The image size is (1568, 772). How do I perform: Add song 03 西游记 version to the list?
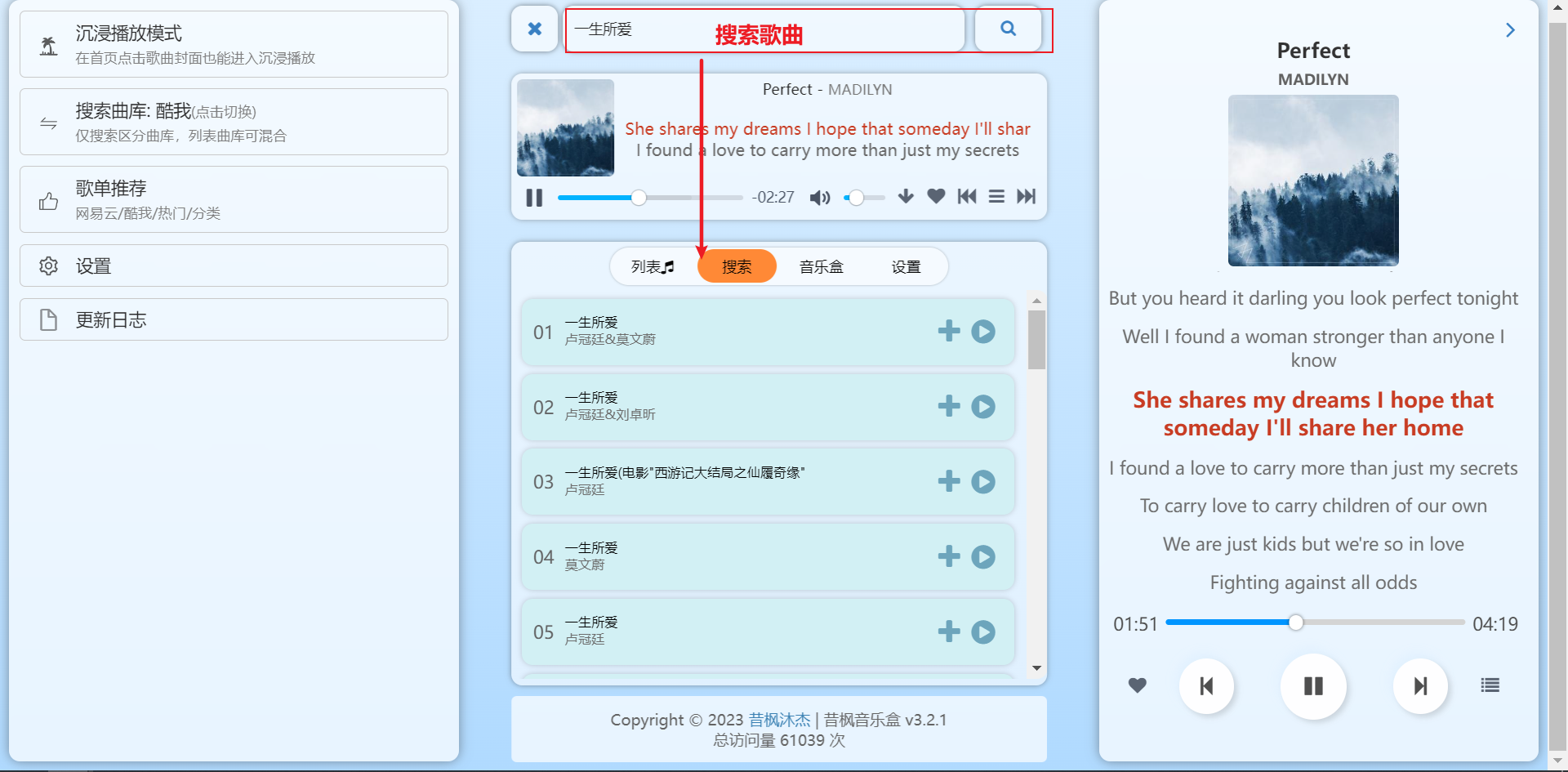pos(949,481)
